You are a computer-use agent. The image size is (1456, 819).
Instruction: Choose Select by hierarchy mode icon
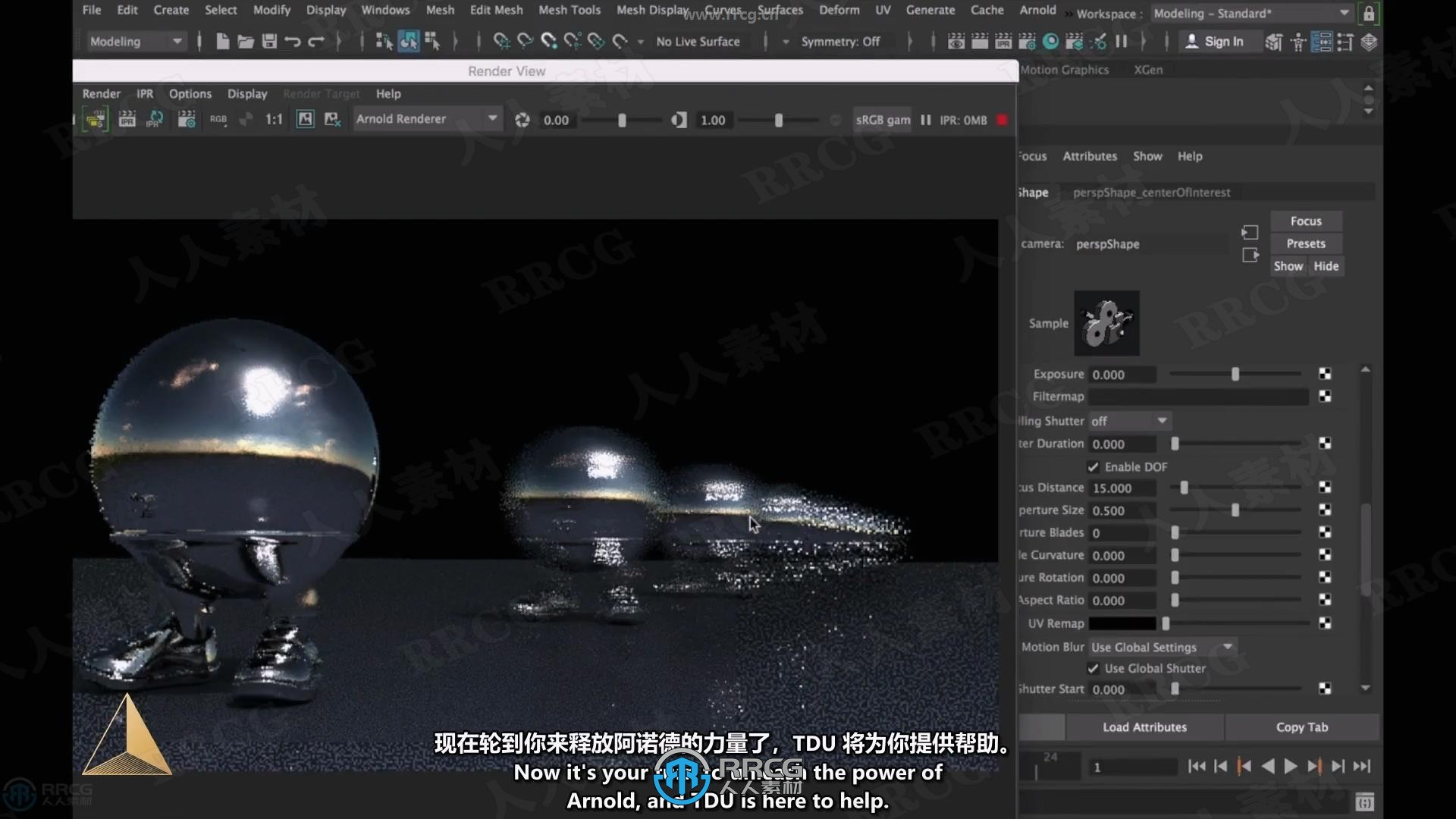click(x=384, y=41)
